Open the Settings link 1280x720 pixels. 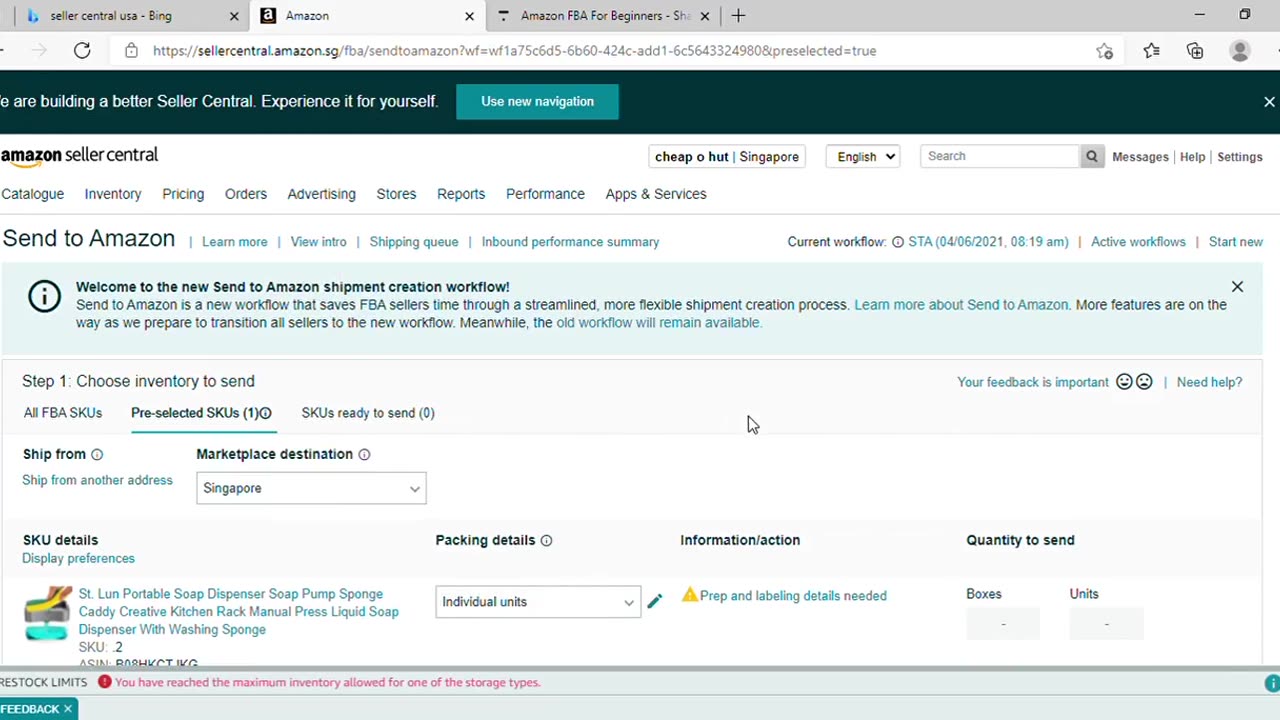[x=1240, y=157]
